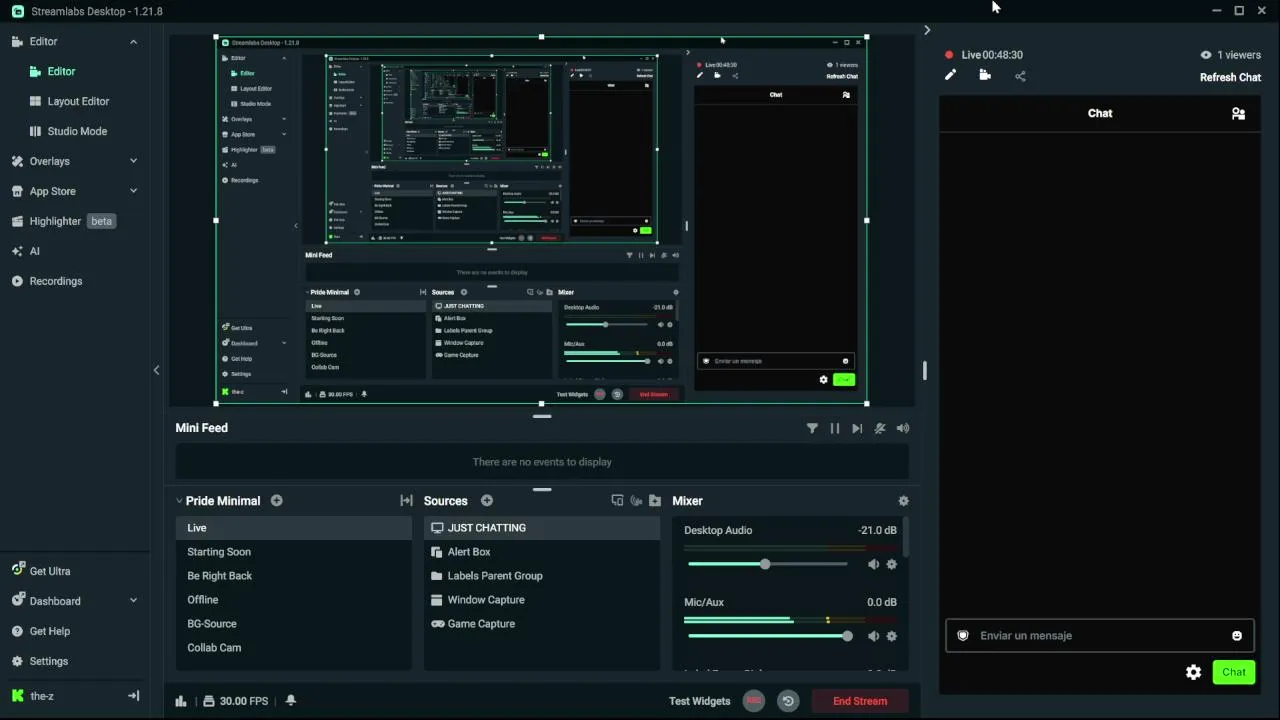Click the camera icon under Live timer
Screen dimensions: 1280x720
(x=985, y=75)
